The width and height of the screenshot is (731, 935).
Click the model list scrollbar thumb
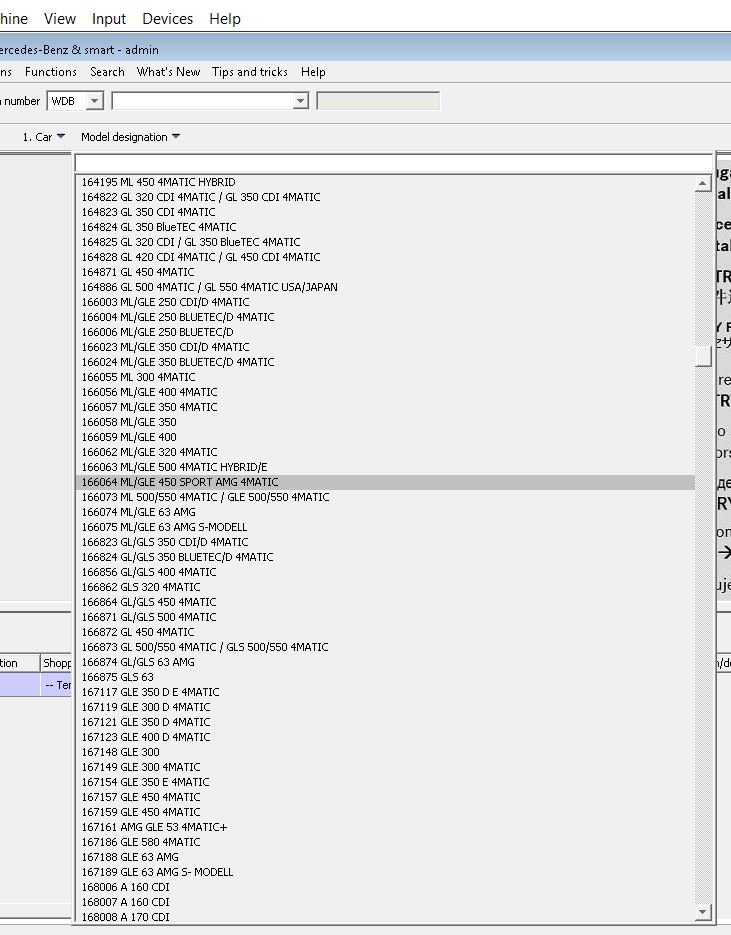[704, 357]
